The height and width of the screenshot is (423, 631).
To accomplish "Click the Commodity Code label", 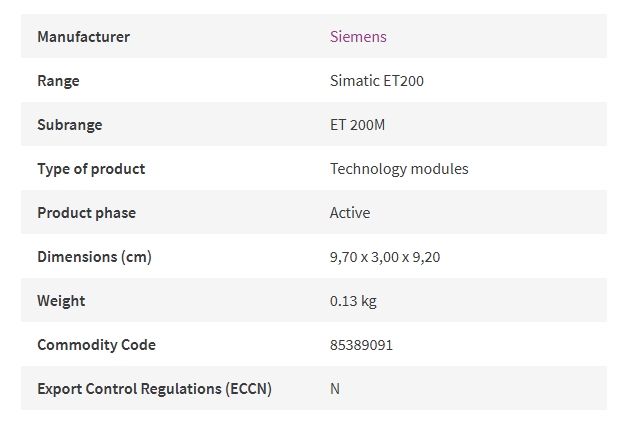I will [x=96, y=345].
